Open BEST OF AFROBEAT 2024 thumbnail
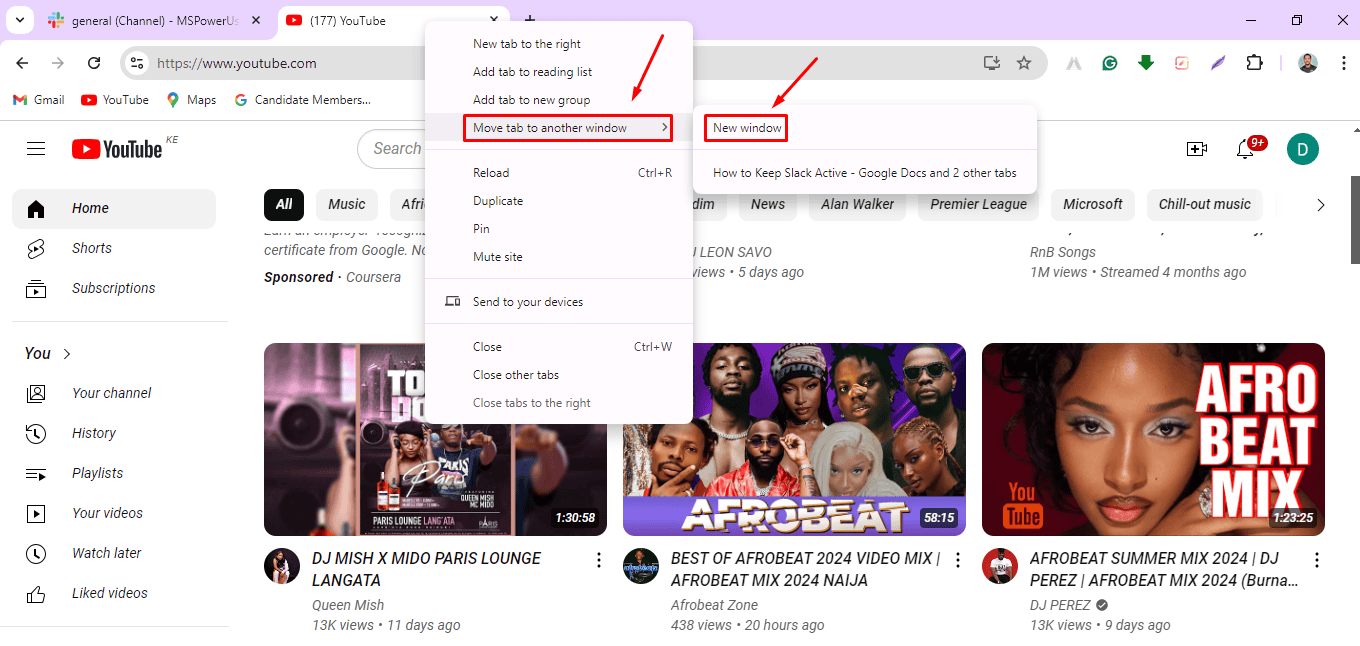1360x646 pixels. pos(794,439)
